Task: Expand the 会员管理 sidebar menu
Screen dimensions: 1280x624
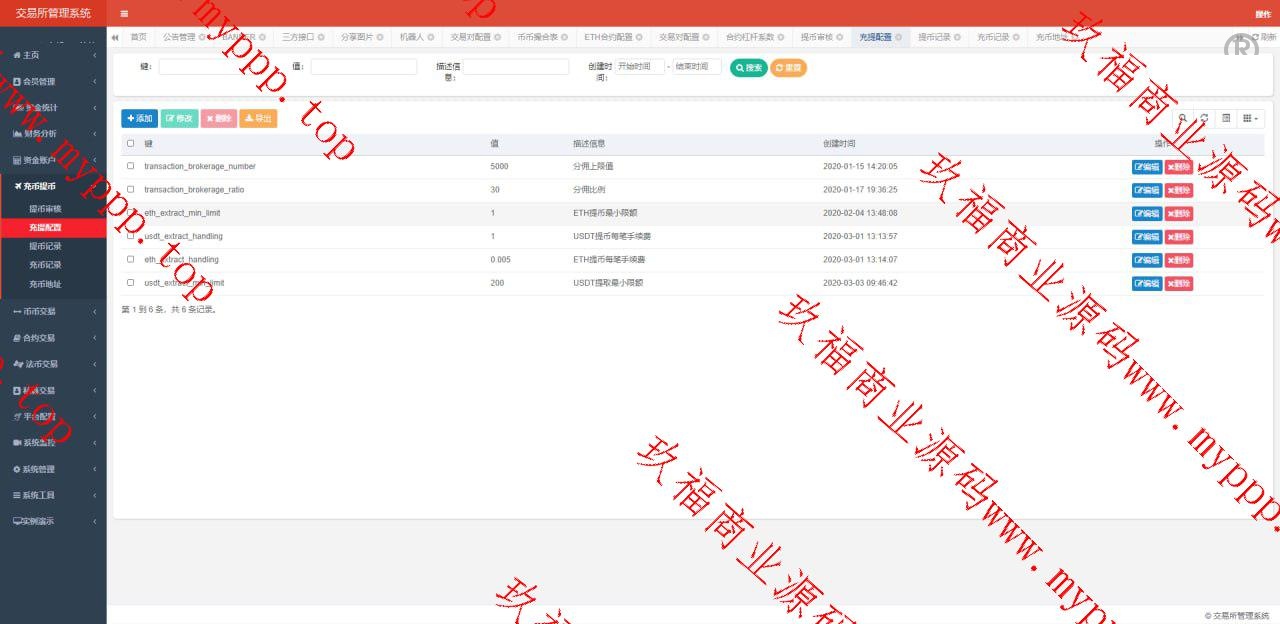Action: pos(53,81)
